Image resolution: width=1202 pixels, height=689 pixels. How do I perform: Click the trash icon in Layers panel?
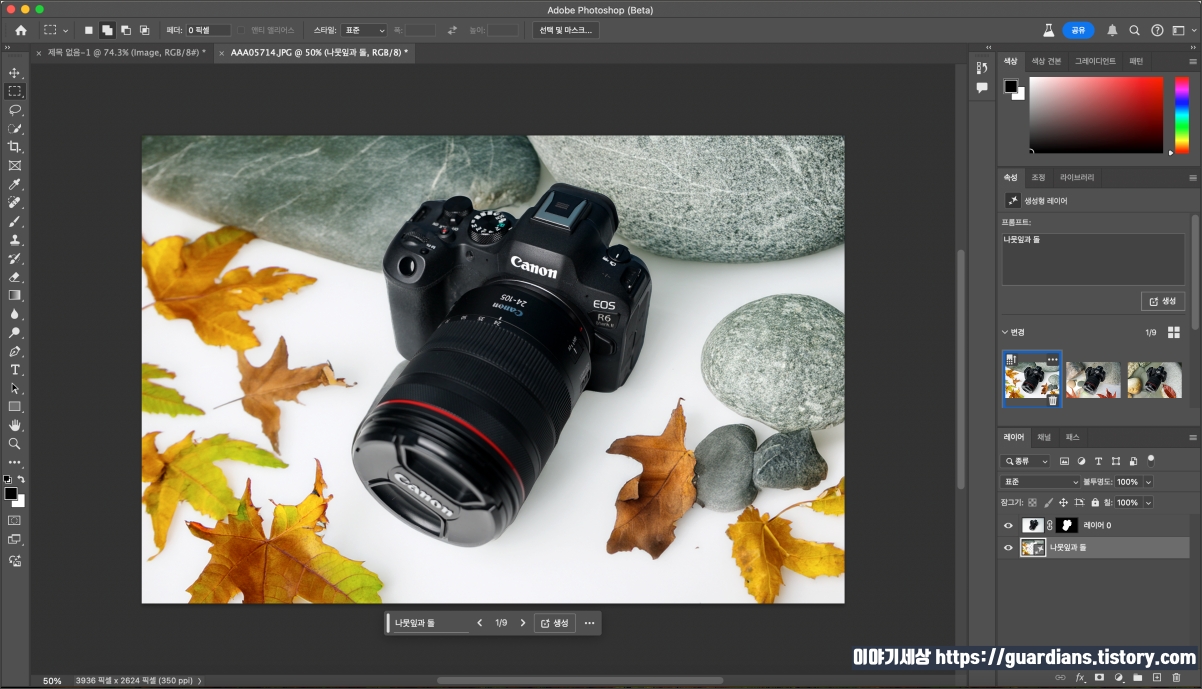(x=1175, y=677)
